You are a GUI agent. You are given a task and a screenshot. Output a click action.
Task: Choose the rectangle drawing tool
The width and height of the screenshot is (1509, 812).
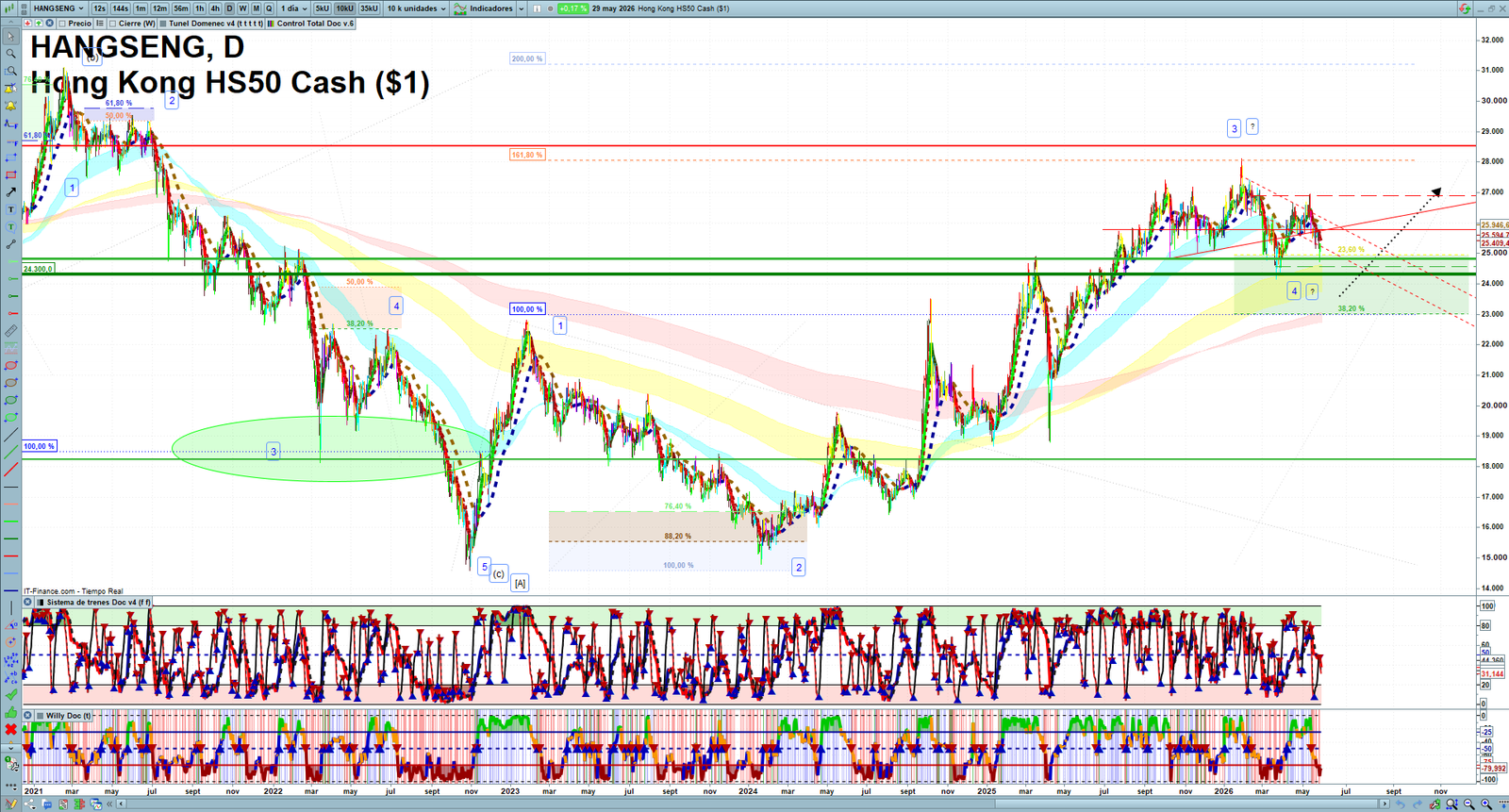pyautogui.click(x=11, y=175)
